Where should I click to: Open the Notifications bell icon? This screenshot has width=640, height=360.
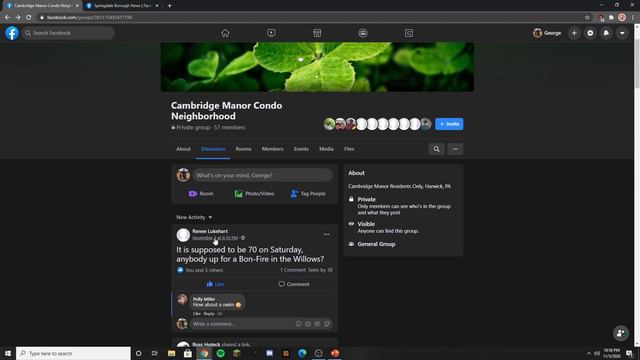click(x=606, y=33)
